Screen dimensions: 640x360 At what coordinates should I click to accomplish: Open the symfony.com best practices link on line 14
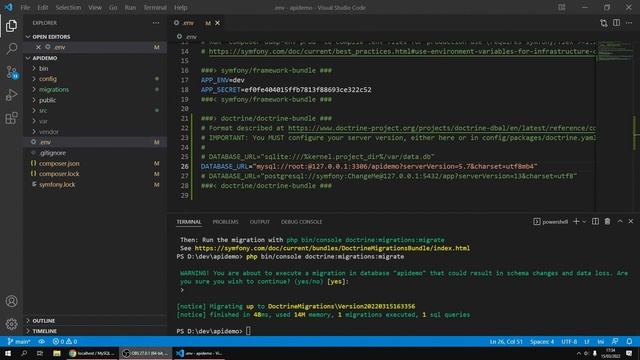pos(402,51)
